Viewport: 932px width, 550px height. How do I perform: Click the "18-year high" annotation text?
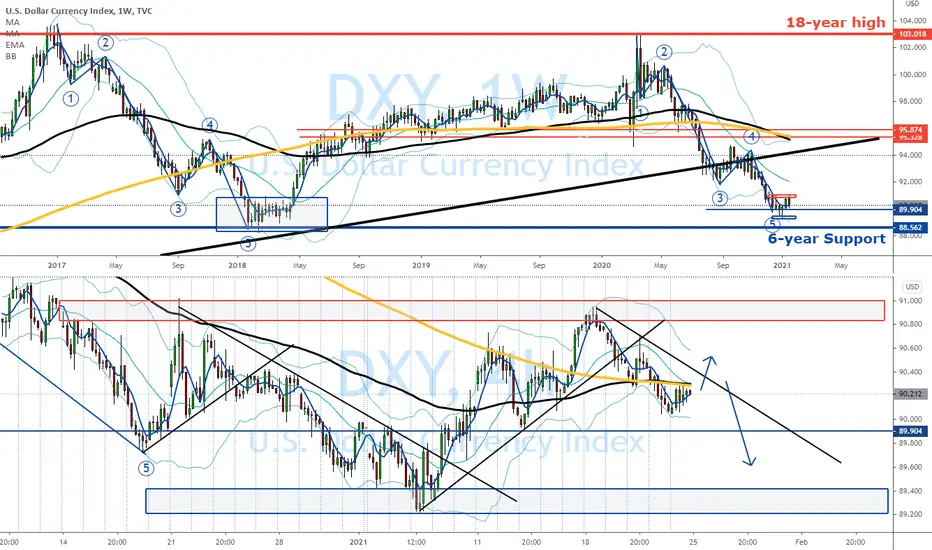[x=836, y=23]
